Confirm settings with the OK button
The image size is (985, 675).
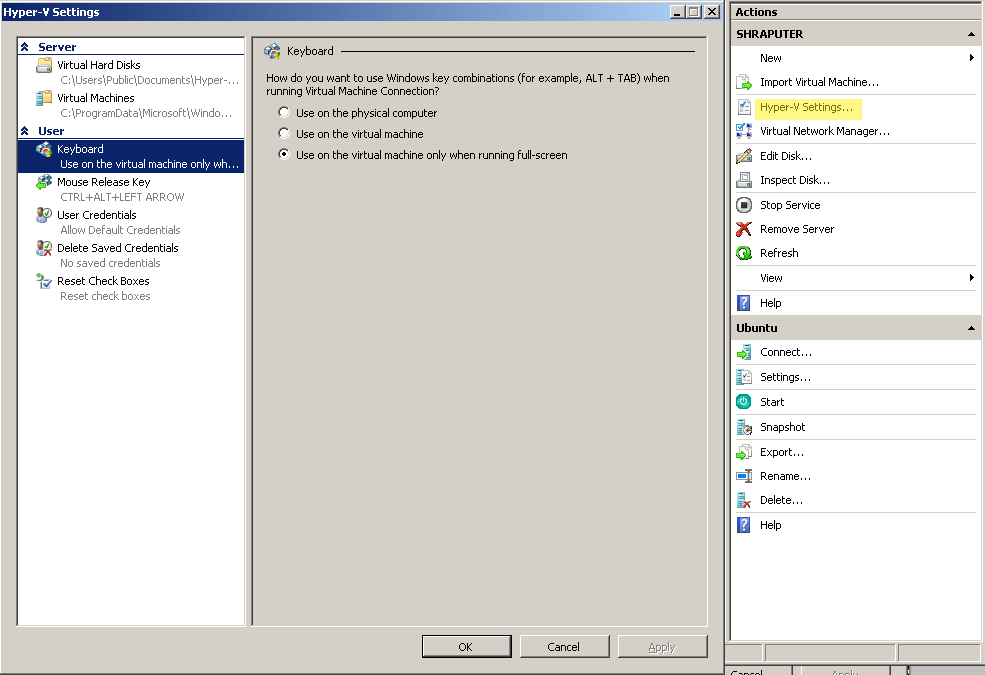point(467,647)
